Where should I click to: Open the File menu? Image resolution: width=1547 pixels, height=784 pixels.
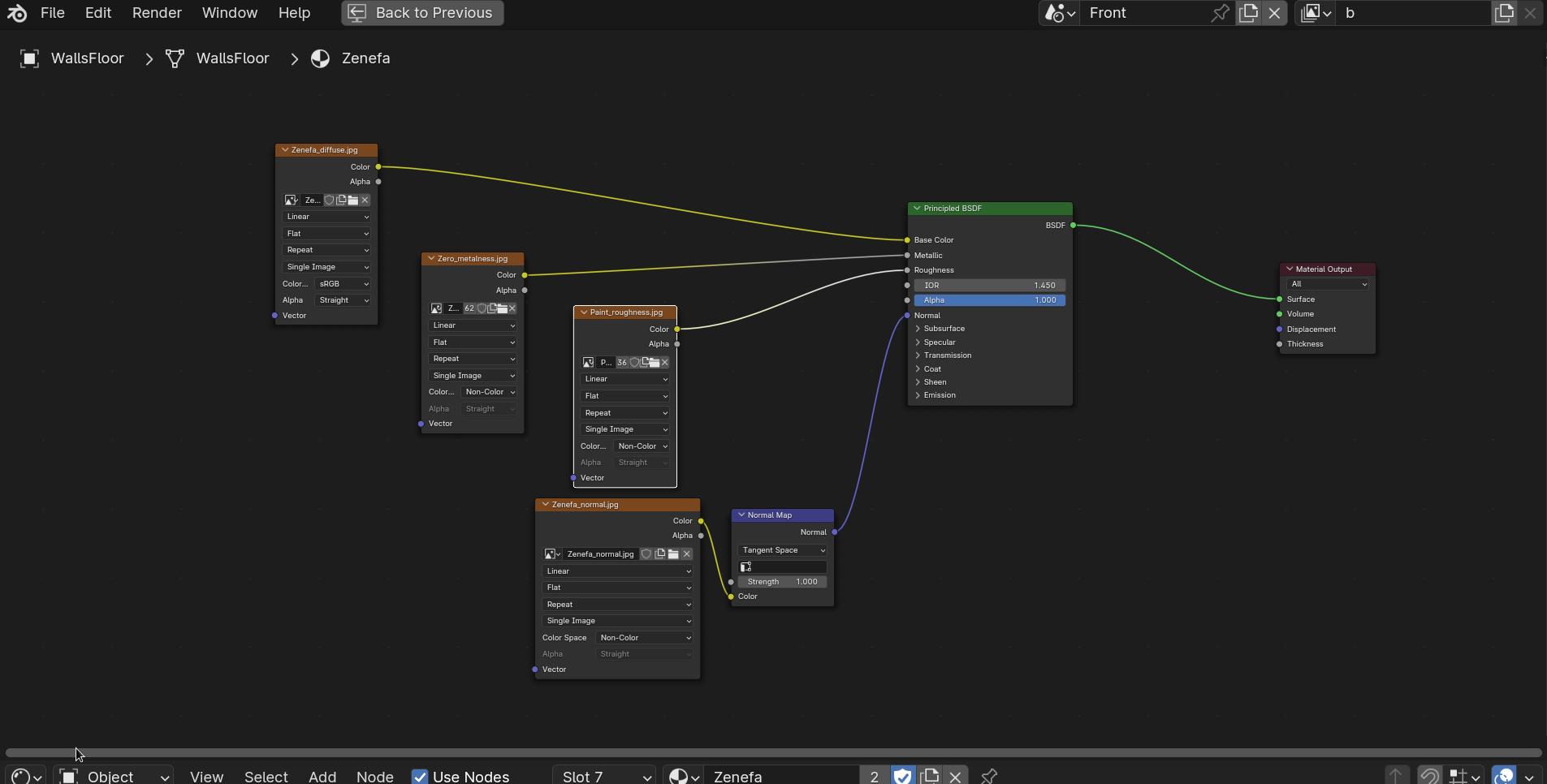(x=53, y=13)
